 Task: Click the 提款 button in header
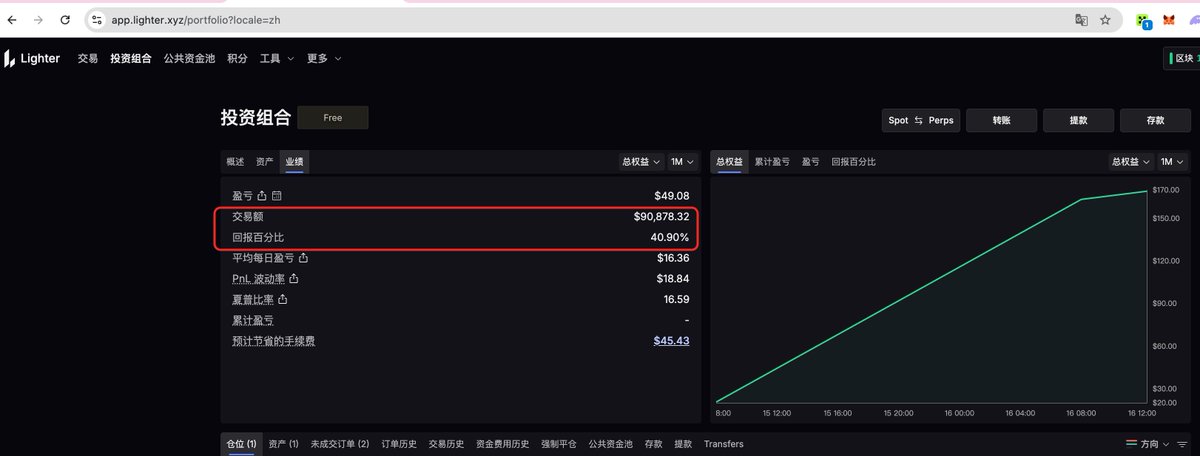[1079, 120]
